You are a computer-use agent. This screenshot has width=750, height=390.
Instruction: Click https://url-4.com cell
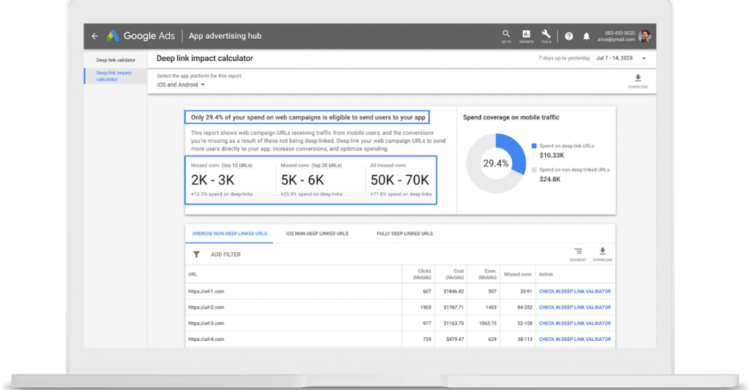[206, 339]
